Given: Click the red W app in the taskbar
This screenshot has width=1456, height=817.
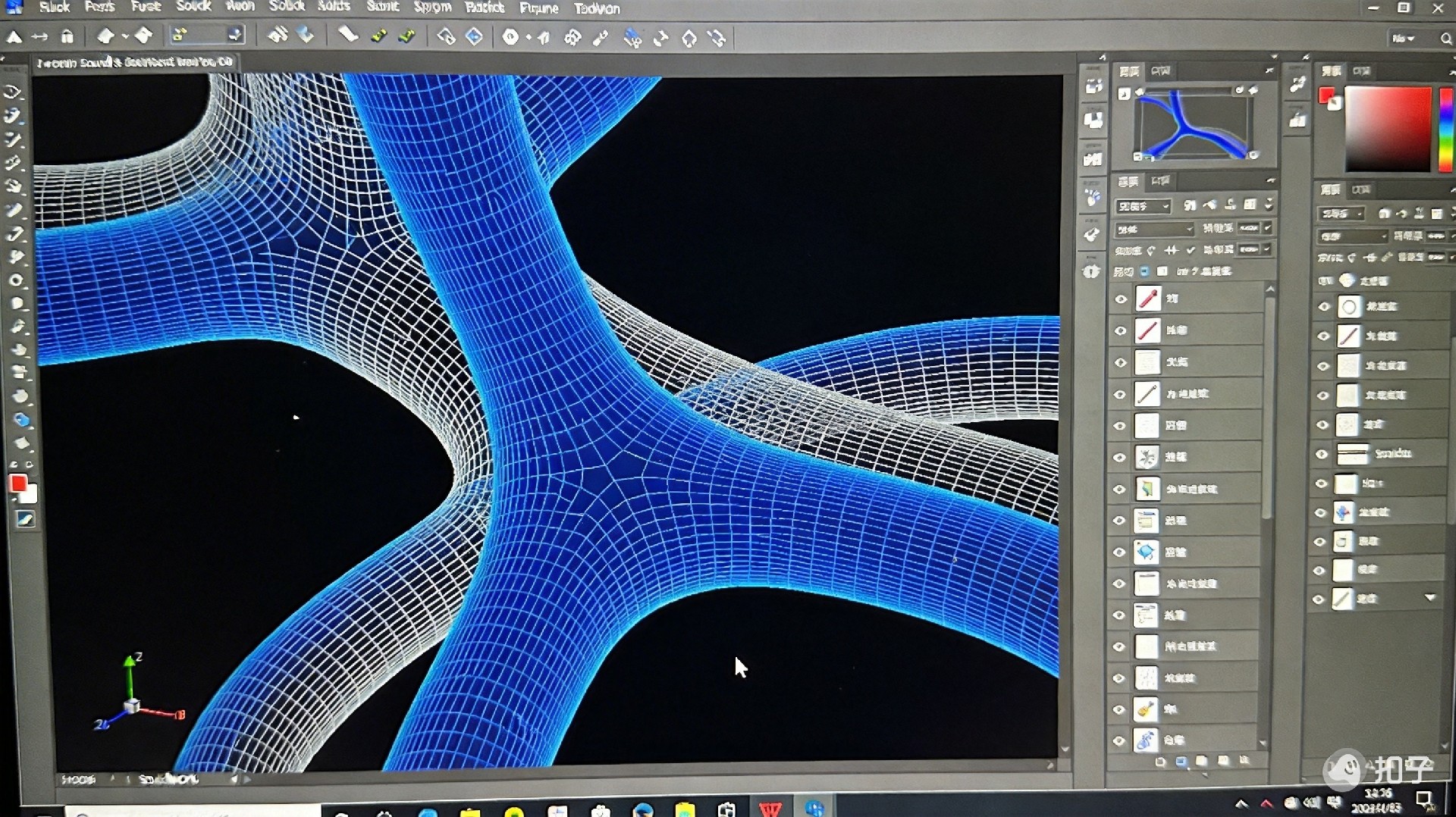Looking at the screenshot, I should [770, 808].
